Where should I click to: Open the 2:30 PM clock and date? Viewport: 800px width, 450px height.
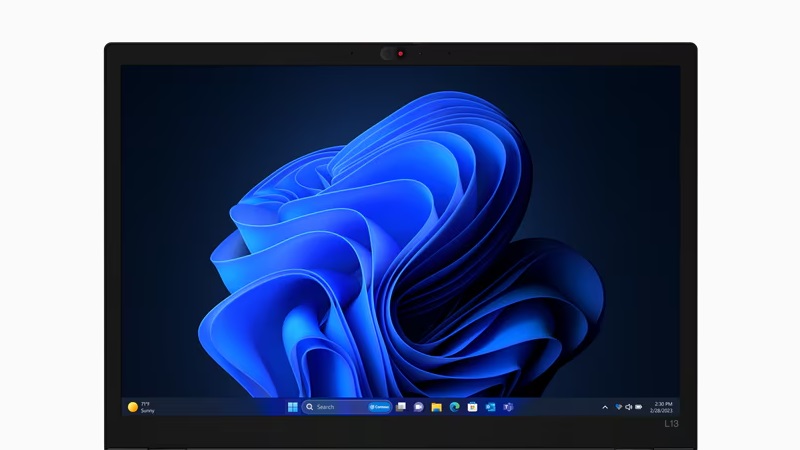coord(661,407)
